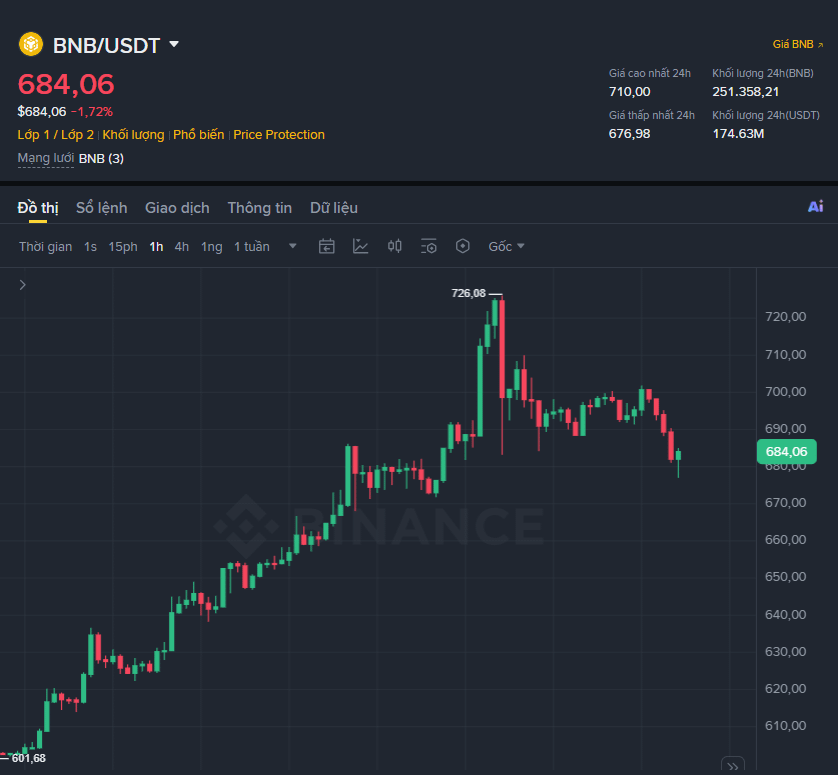
Task: Click the -1,72% change value
Action: 92,112
